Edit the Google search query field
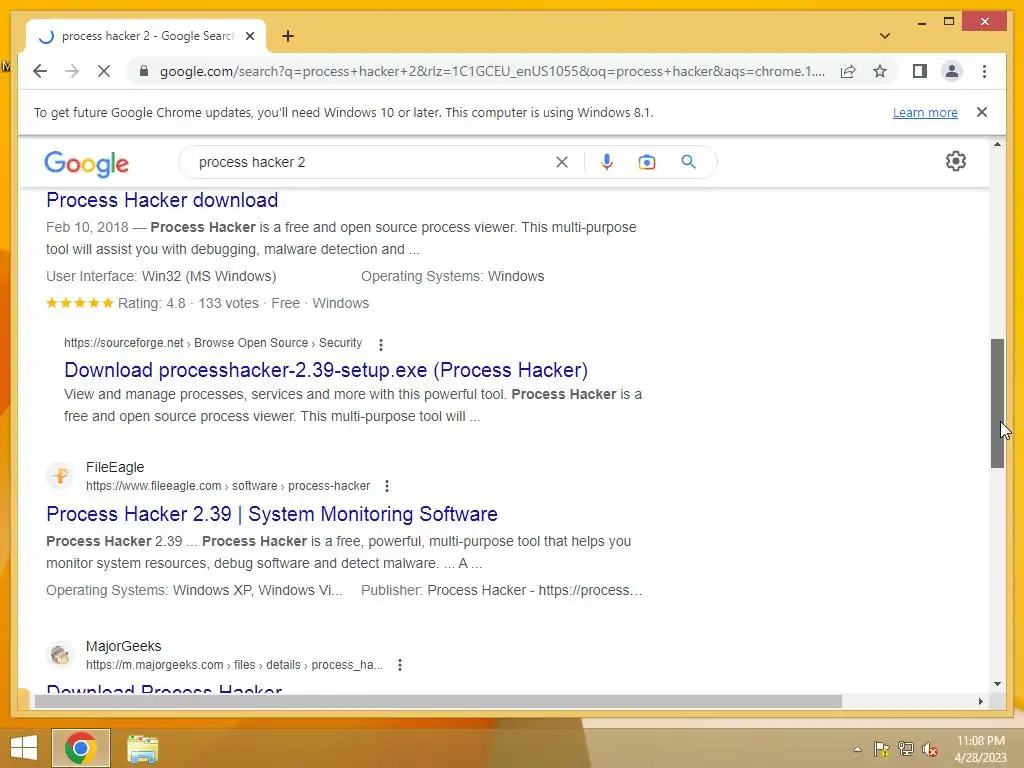This screenshot has height=768, width=1024. pyautogui.click(x=370, y=162)
